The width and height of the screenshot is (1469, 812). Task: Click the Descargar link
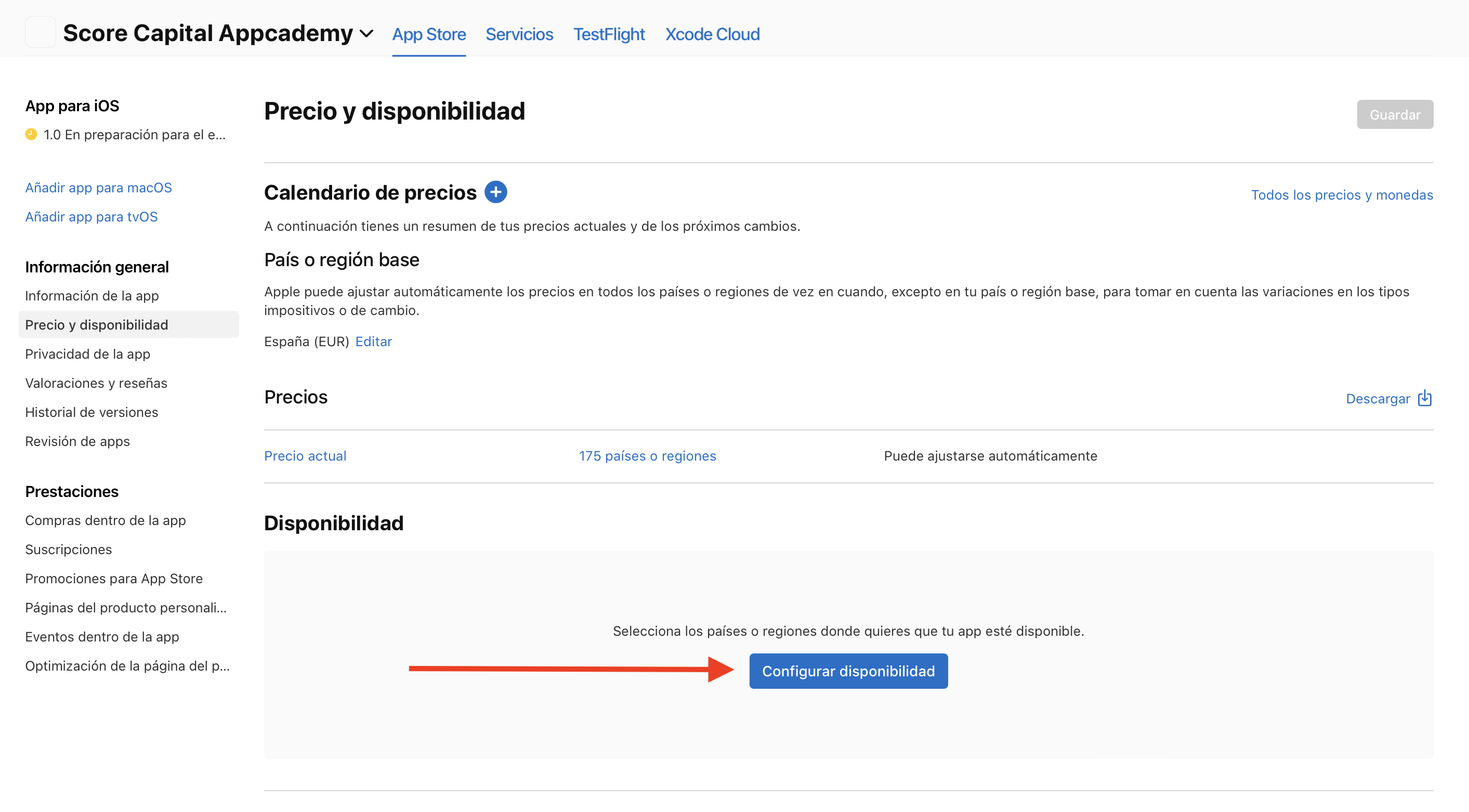1378,399
